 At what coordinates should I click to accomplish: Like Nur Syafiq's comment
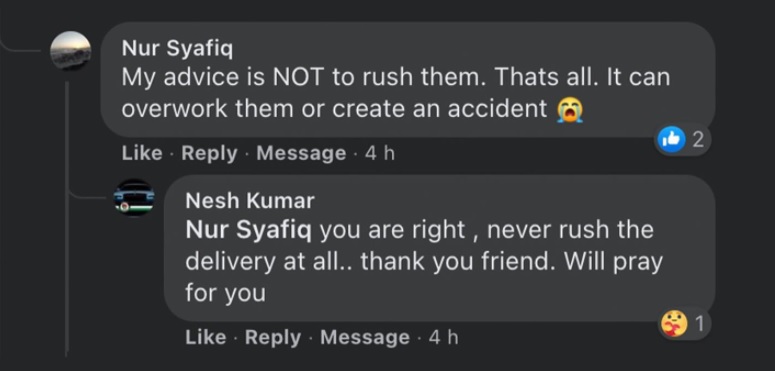(x=142, y=153)
